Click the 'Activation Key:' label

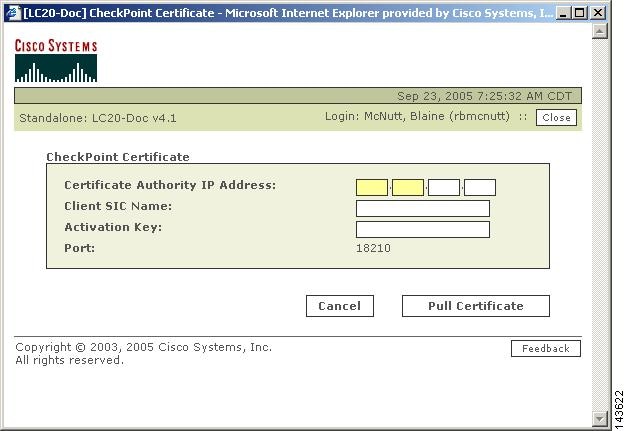pyautogui.click(x=113, y=227)
